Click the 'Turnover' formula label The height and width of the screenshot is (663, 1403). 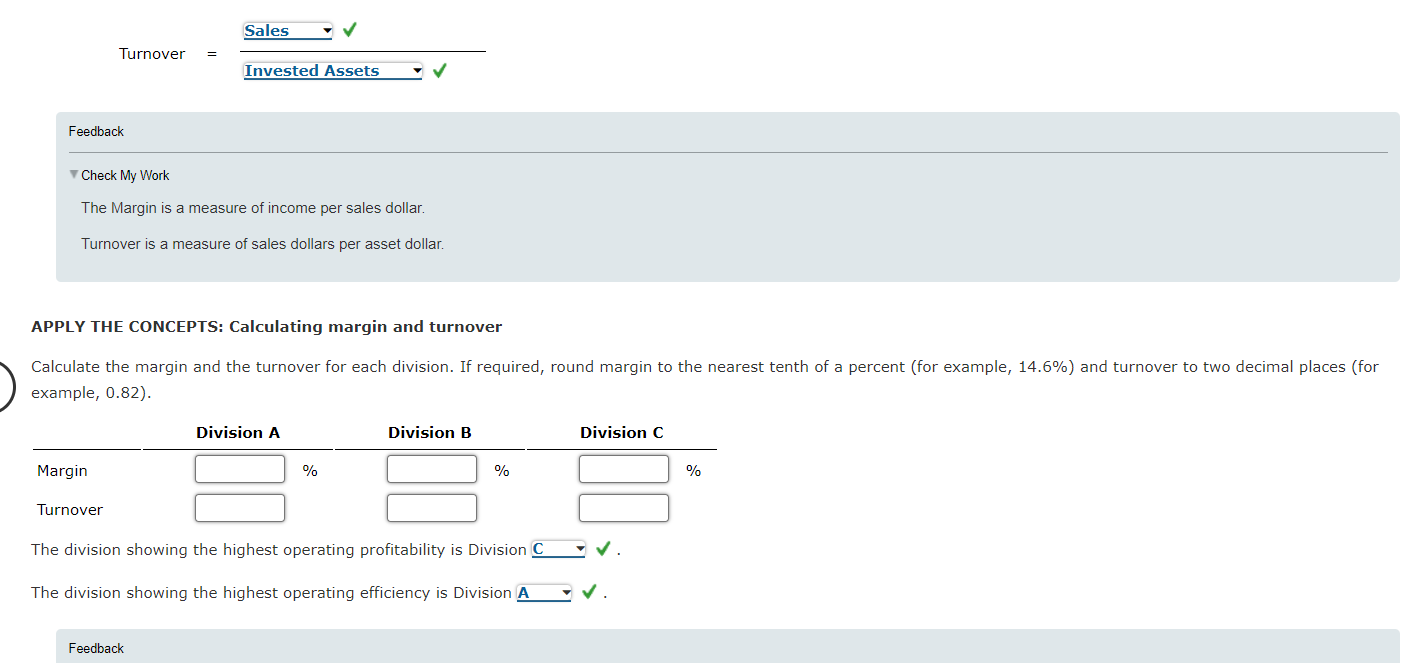[152, 54]
